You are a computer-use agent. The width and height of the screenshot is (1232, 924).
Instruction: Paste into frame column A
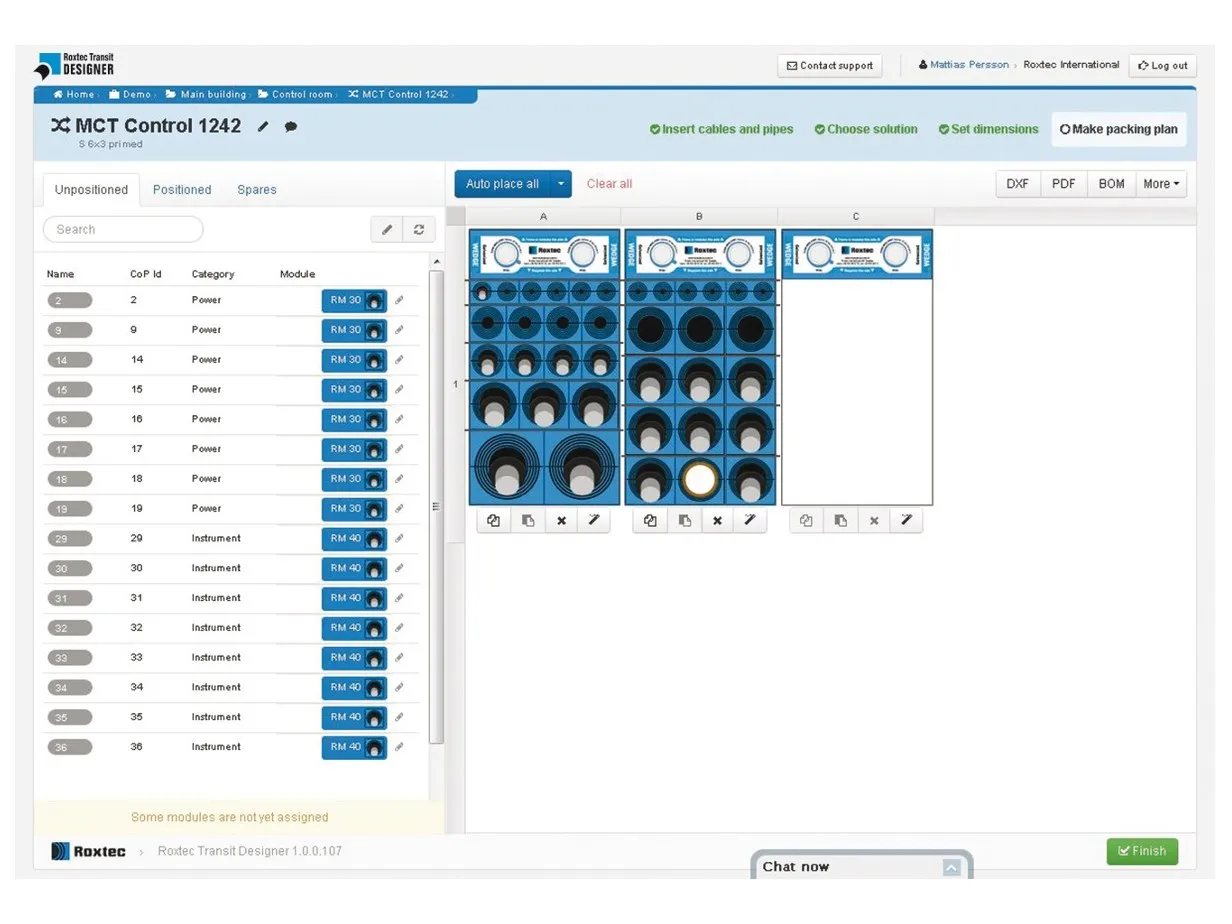(x=528, y=521)
